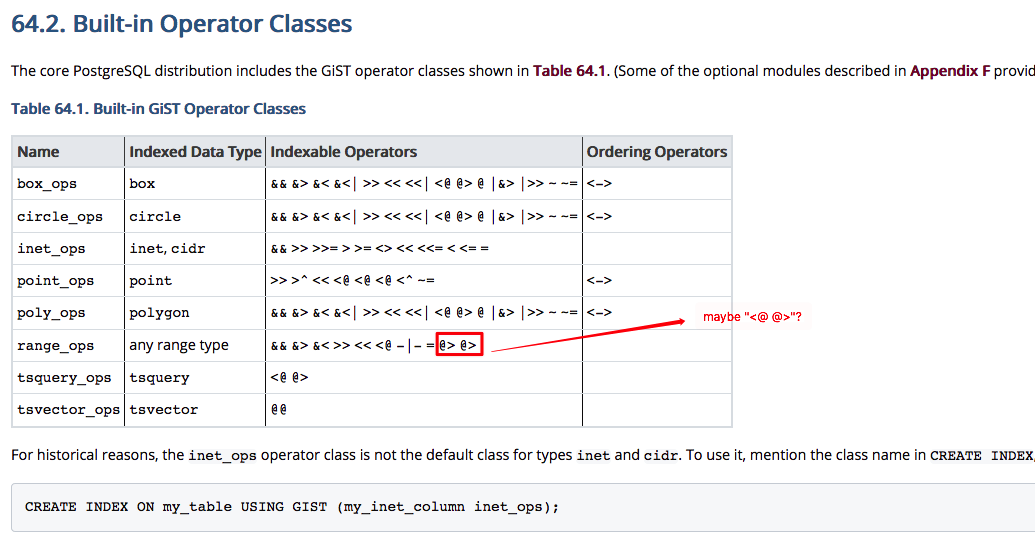Click the Indexable Operators column header
1035x538 pixels.
pyautogui.click(x=344, y=152)
